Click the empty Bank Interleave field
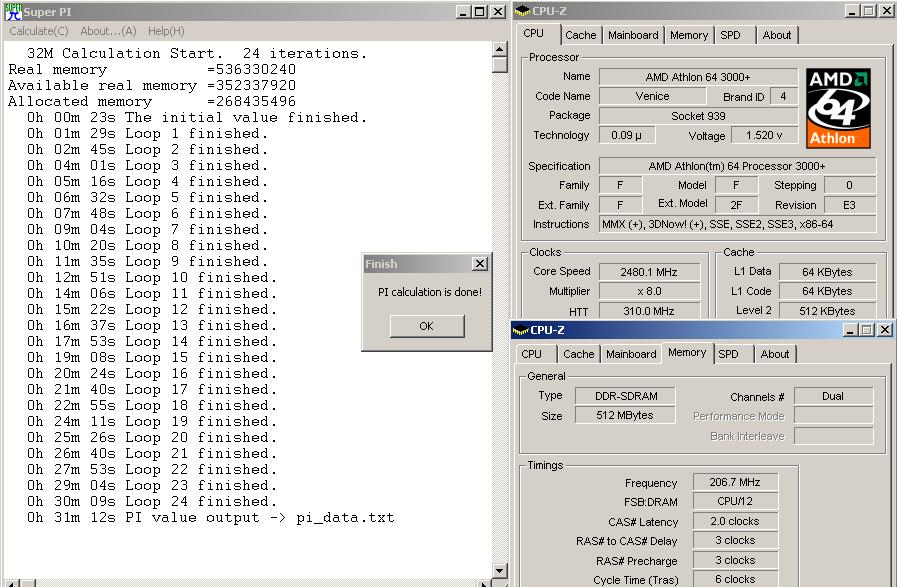 point(834,436)
